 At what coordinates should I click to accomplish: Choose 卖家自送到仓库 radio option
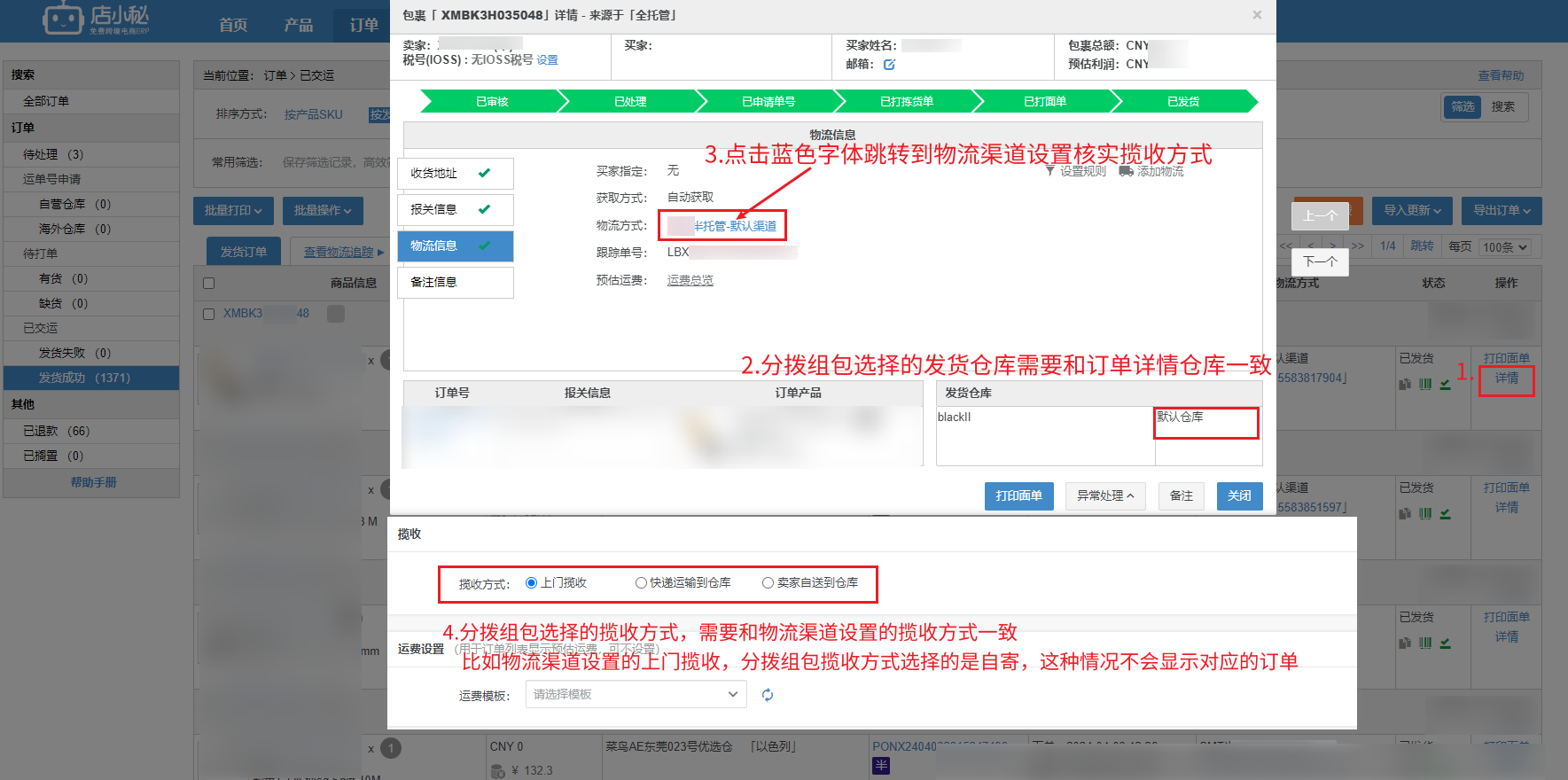pos(768,583)
